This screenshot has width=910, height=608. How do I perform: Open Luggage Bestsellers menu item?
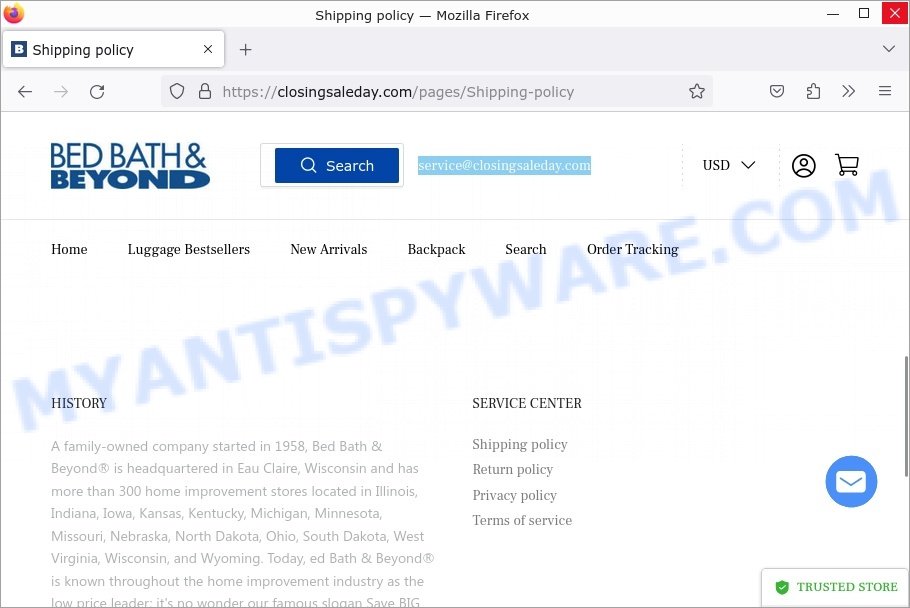pyautogui.click(x=189, y=249)
